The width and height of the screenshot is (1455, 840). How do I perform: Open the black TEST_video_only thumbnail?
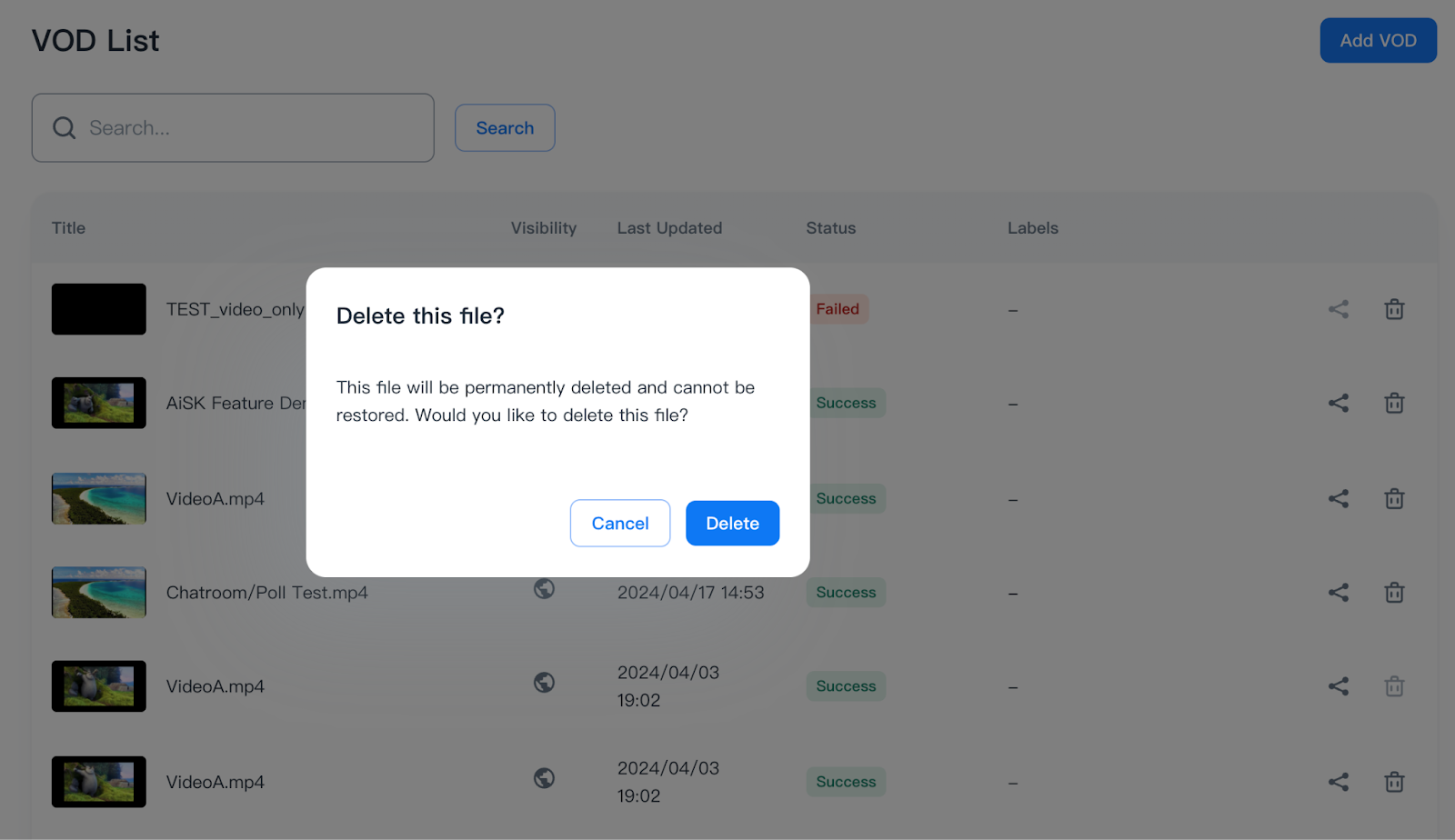click(99, 309)
